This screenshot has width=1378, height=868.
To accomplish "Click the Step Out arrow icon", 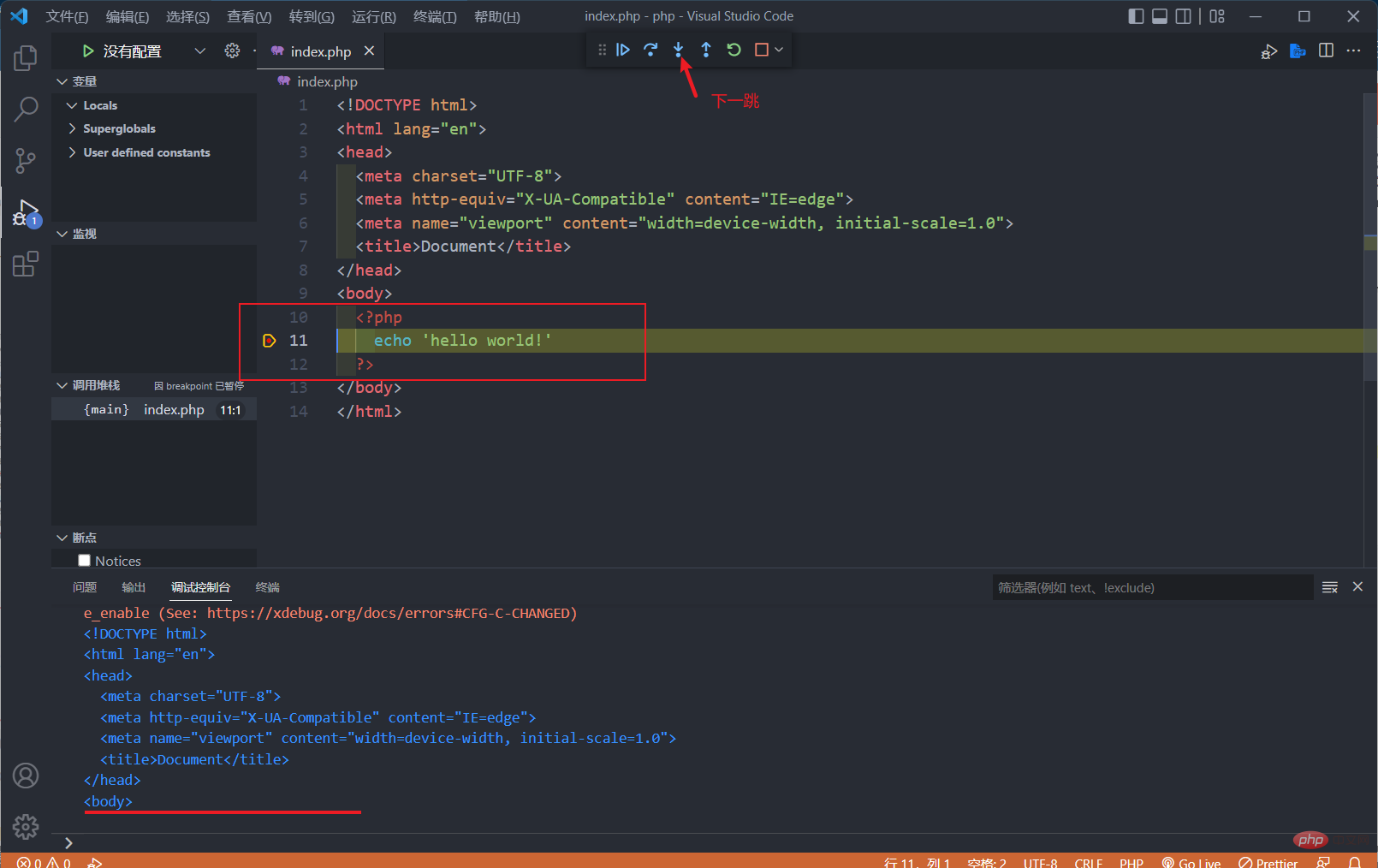I will [706, 50].
